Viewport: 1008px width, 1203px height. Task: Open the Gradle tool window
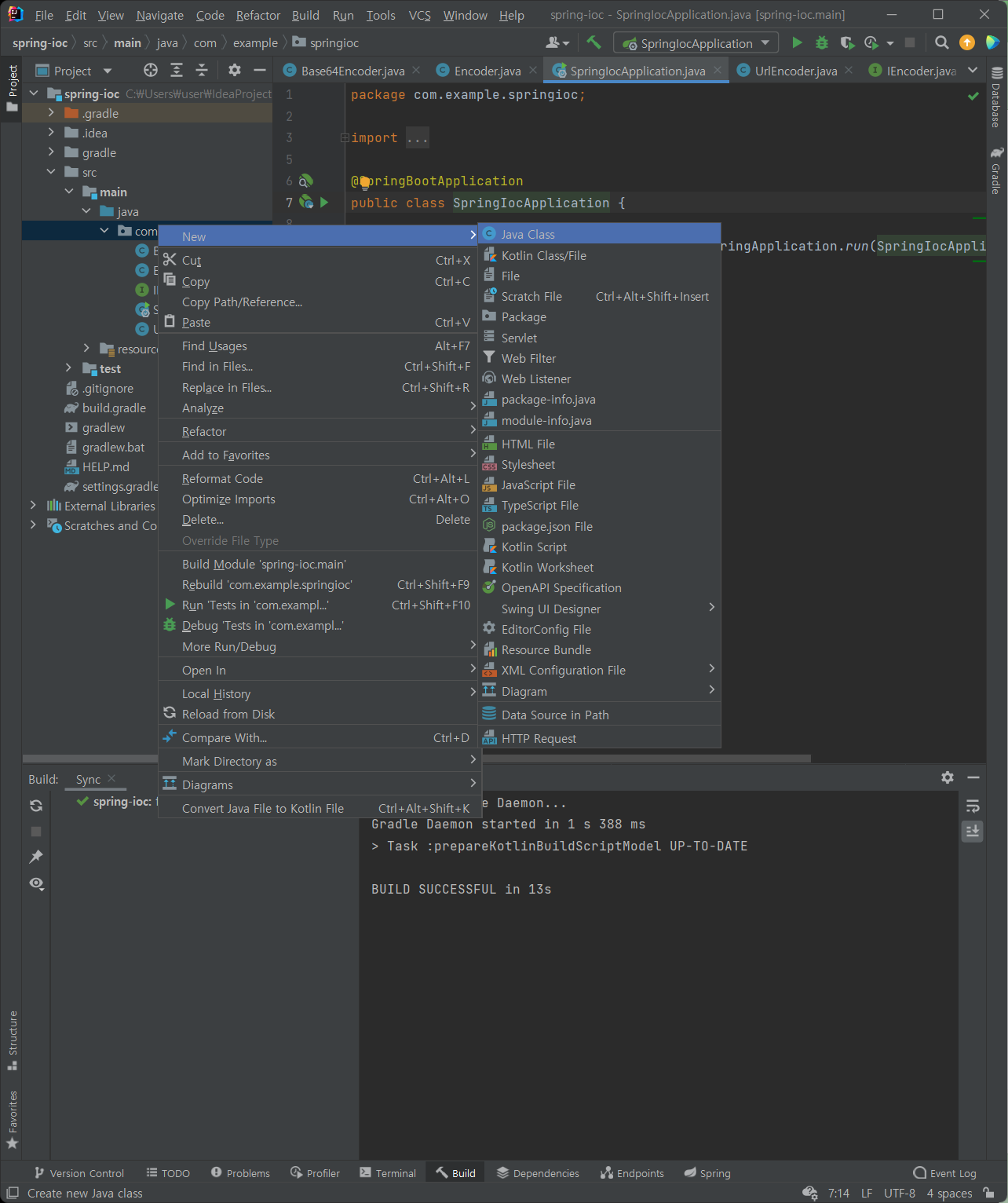(x=997, y=170)
